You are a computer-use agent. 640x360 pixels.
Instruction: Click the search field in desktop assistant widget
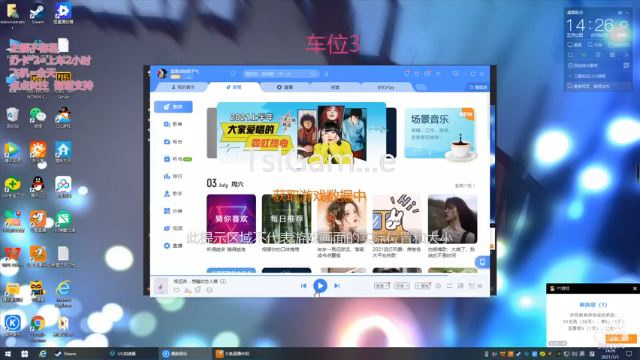598,86
